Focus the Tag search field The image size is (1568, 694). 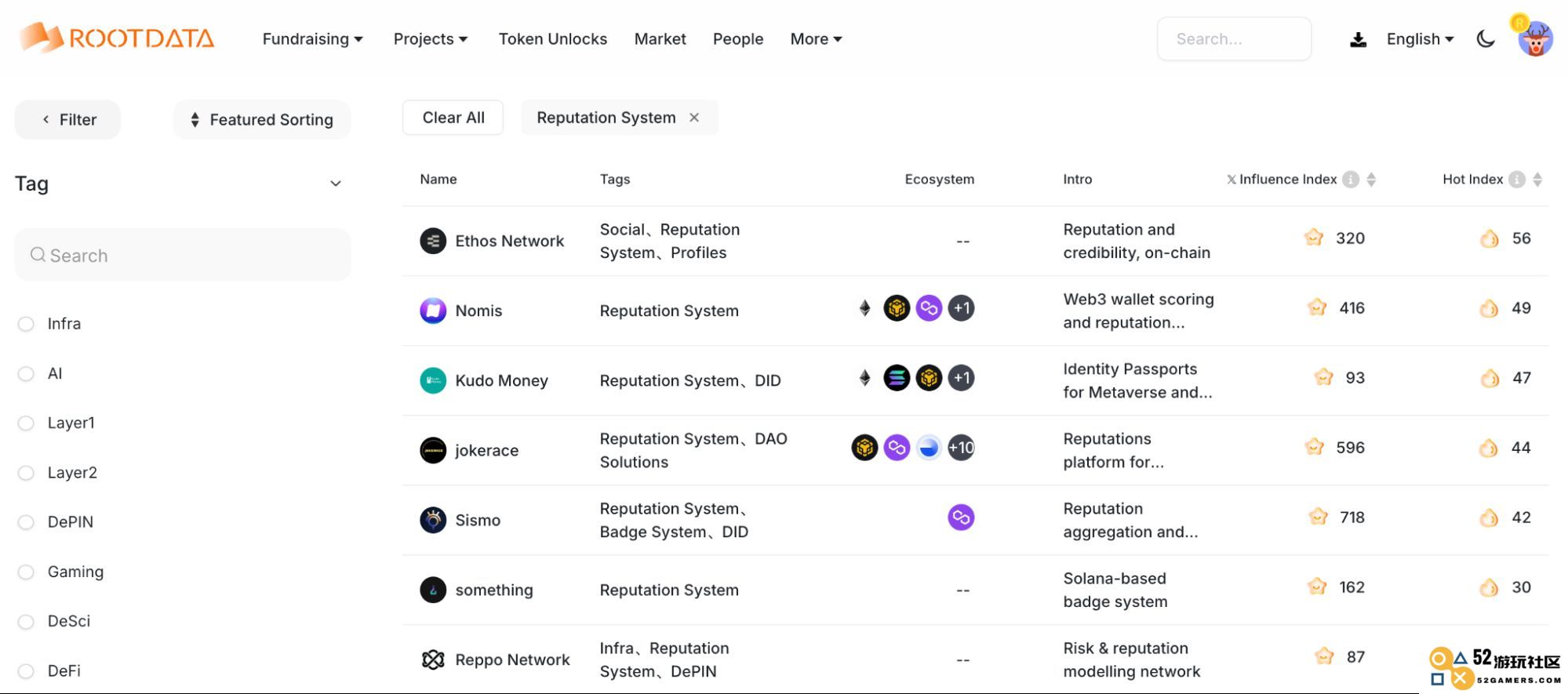(x=183, y=255)
